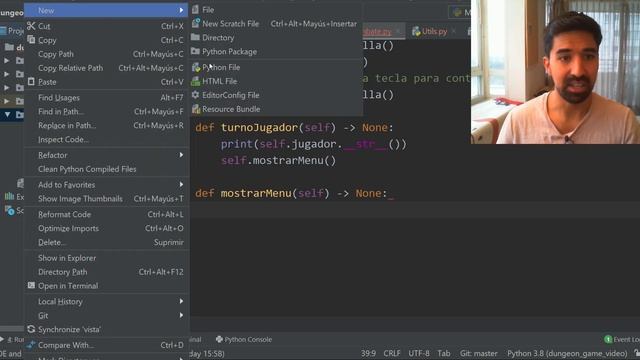Screen dimensions: 640x360
Task: Select Copy Relative Path
Action: point(106,68)
